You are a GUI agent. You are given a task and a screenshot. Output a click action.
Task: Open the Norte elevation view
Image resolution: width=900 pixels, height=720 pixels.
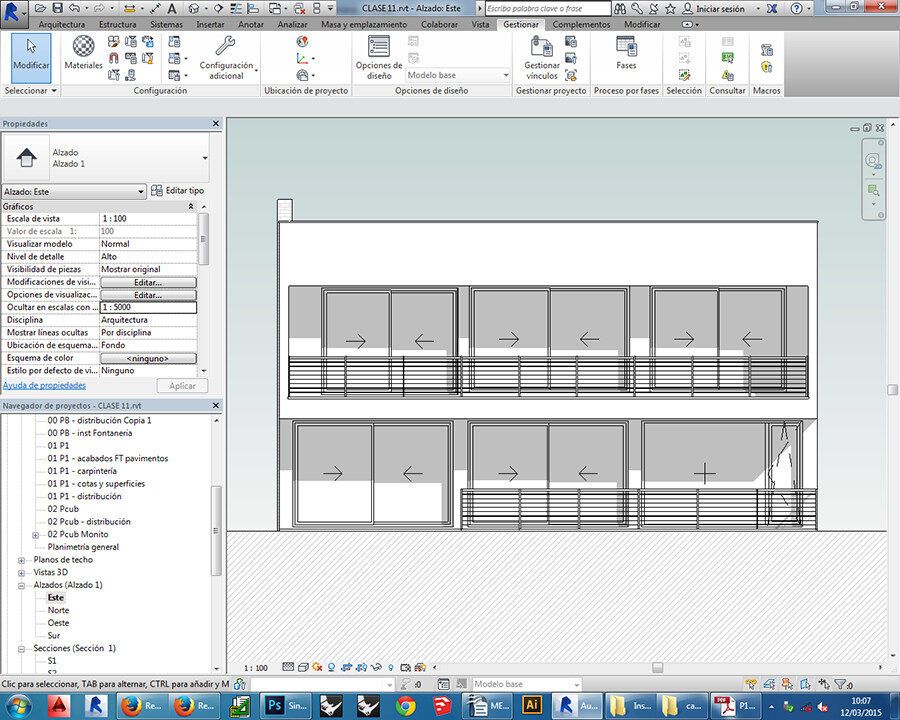(58, 610)
